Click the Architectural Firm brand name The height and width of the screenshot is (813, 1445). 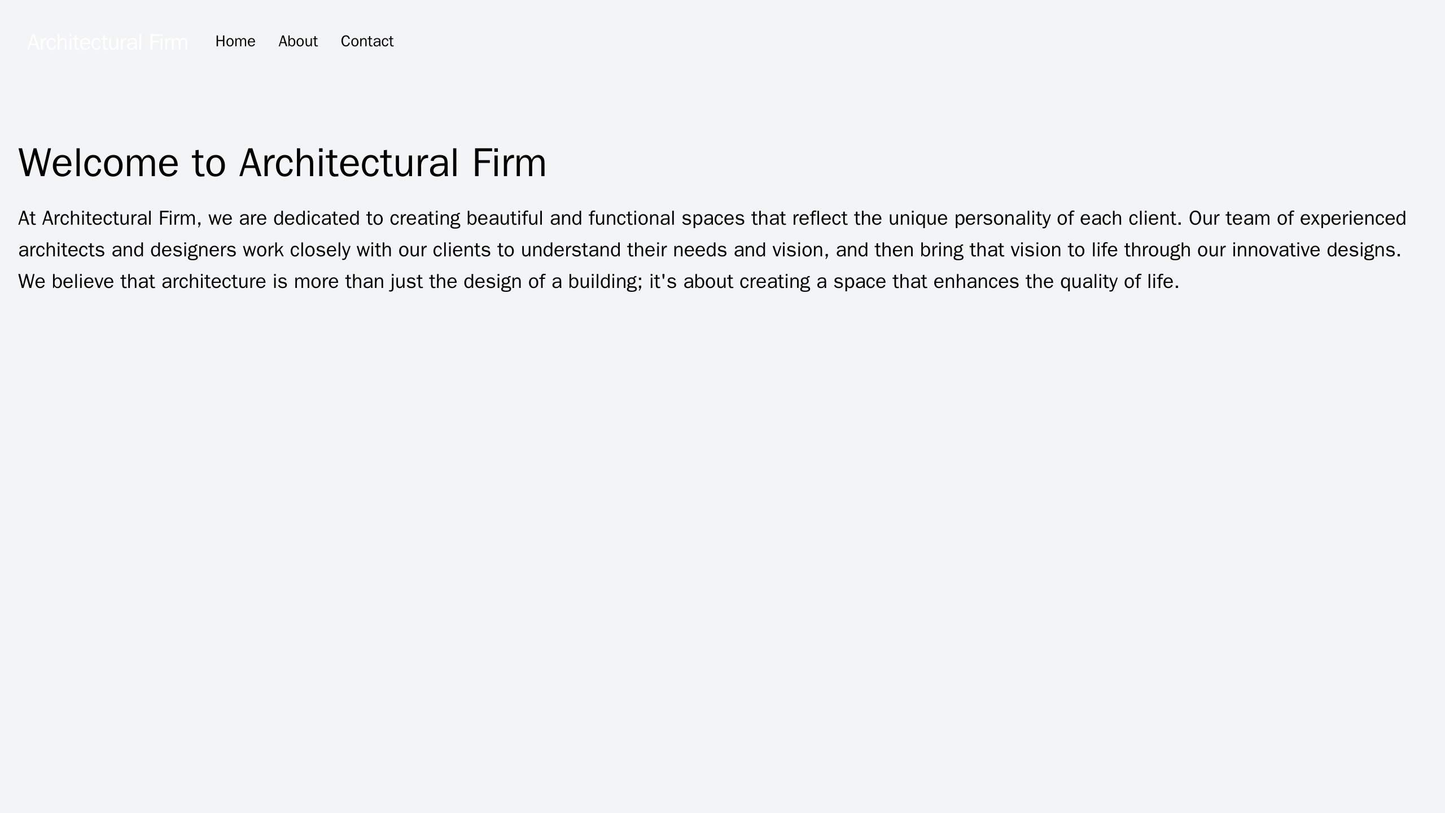109,41
